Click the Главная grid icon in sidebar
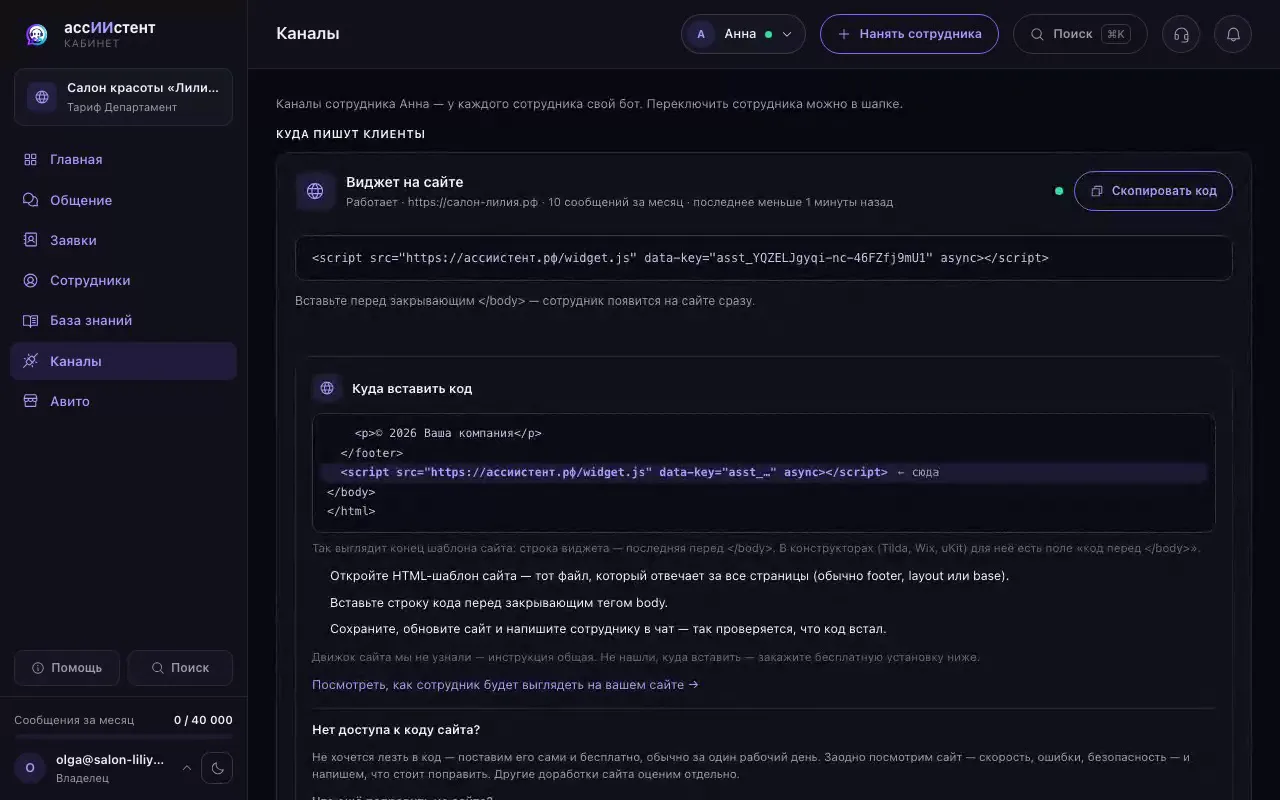 tap(30, 160)
